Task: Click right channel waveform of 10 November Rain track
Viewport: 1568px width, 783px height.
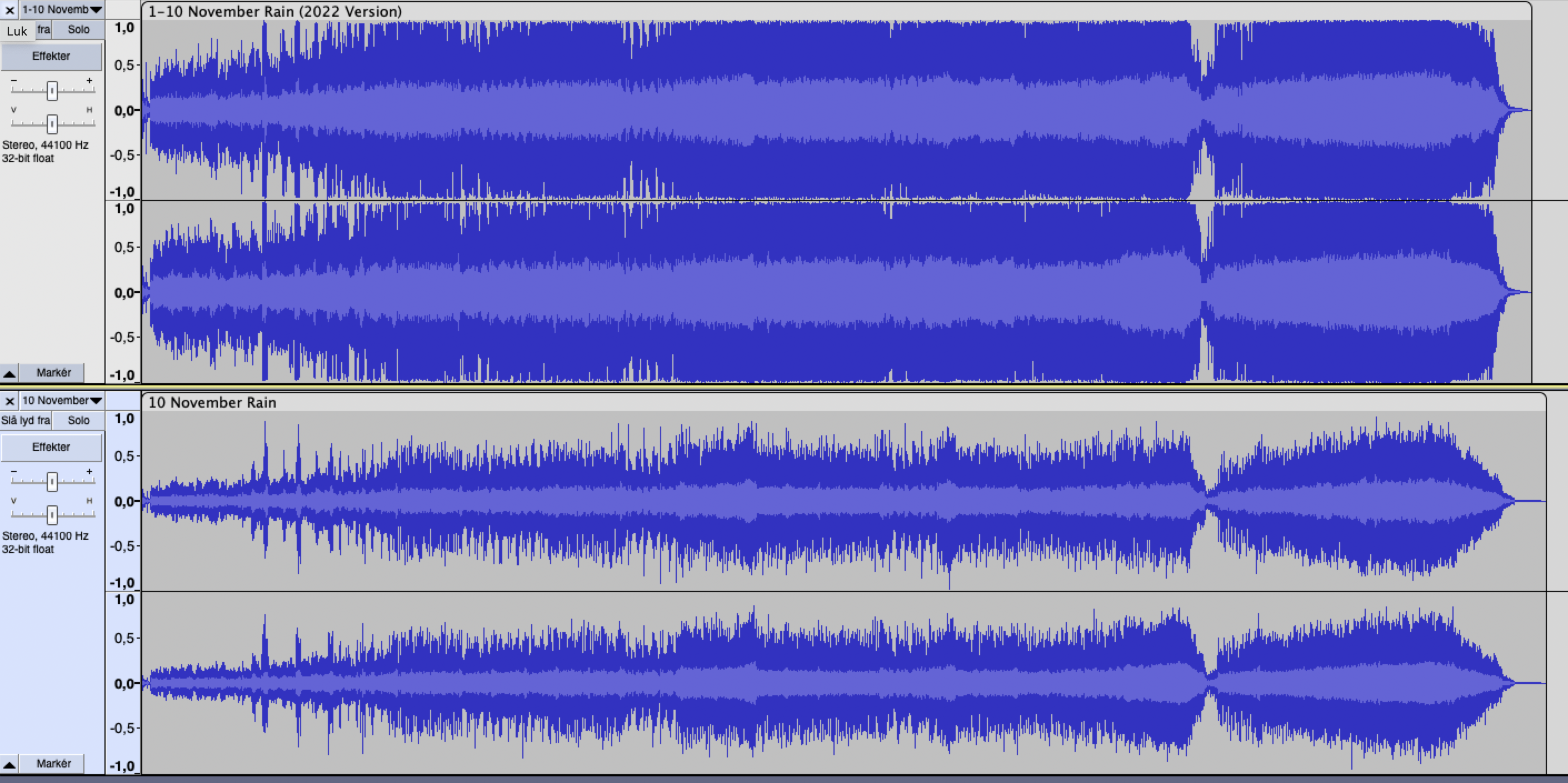Action: (843, 683)
